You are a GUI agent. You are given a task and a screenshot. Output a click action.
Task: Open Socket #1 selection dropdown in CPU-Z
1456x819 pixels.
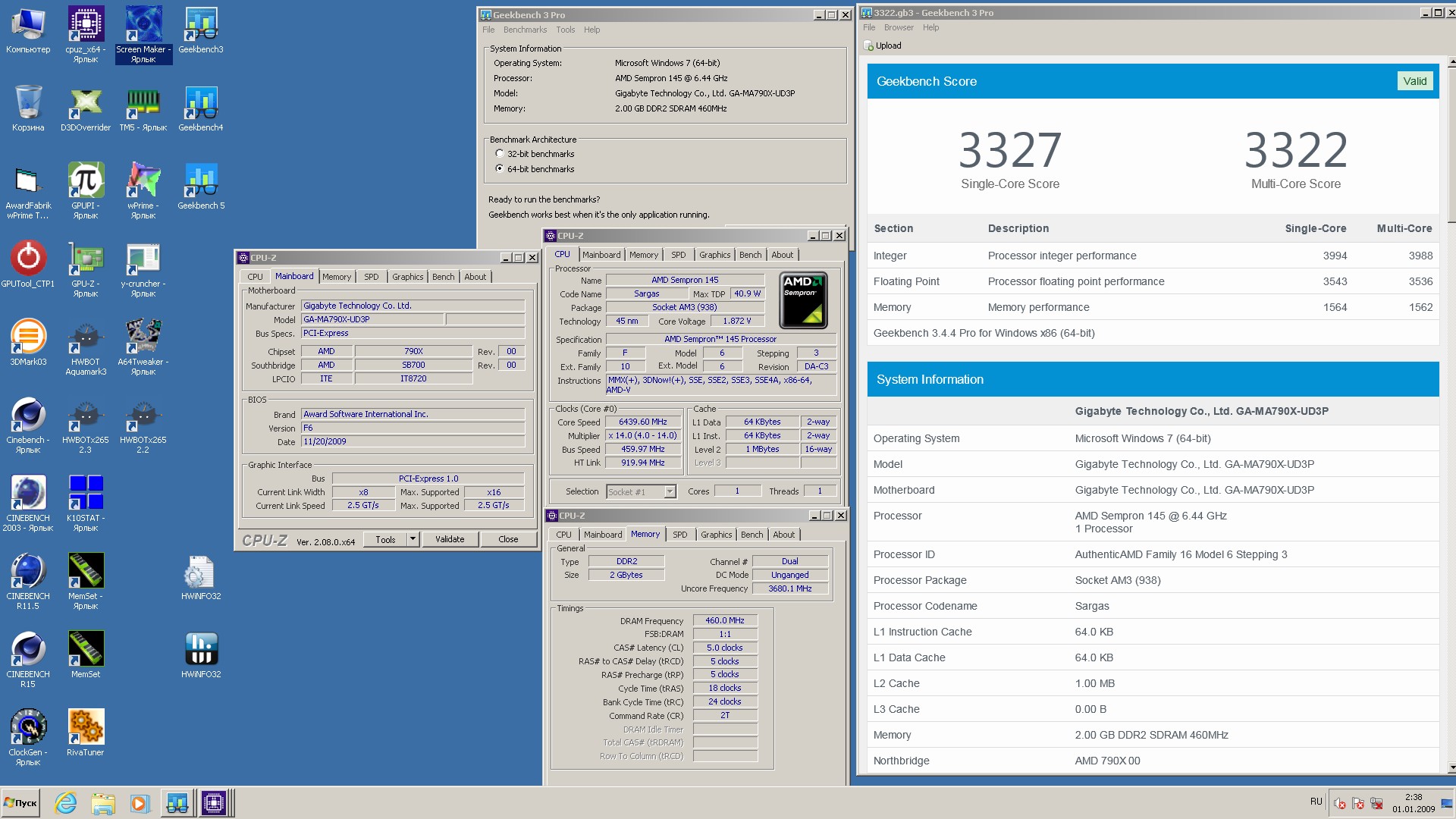tap(641, 492)
